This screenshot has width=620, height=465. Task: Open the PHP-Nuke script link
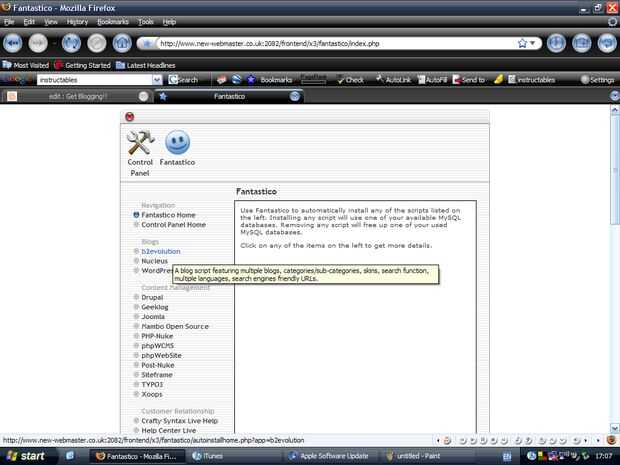(x=157, y=336)
